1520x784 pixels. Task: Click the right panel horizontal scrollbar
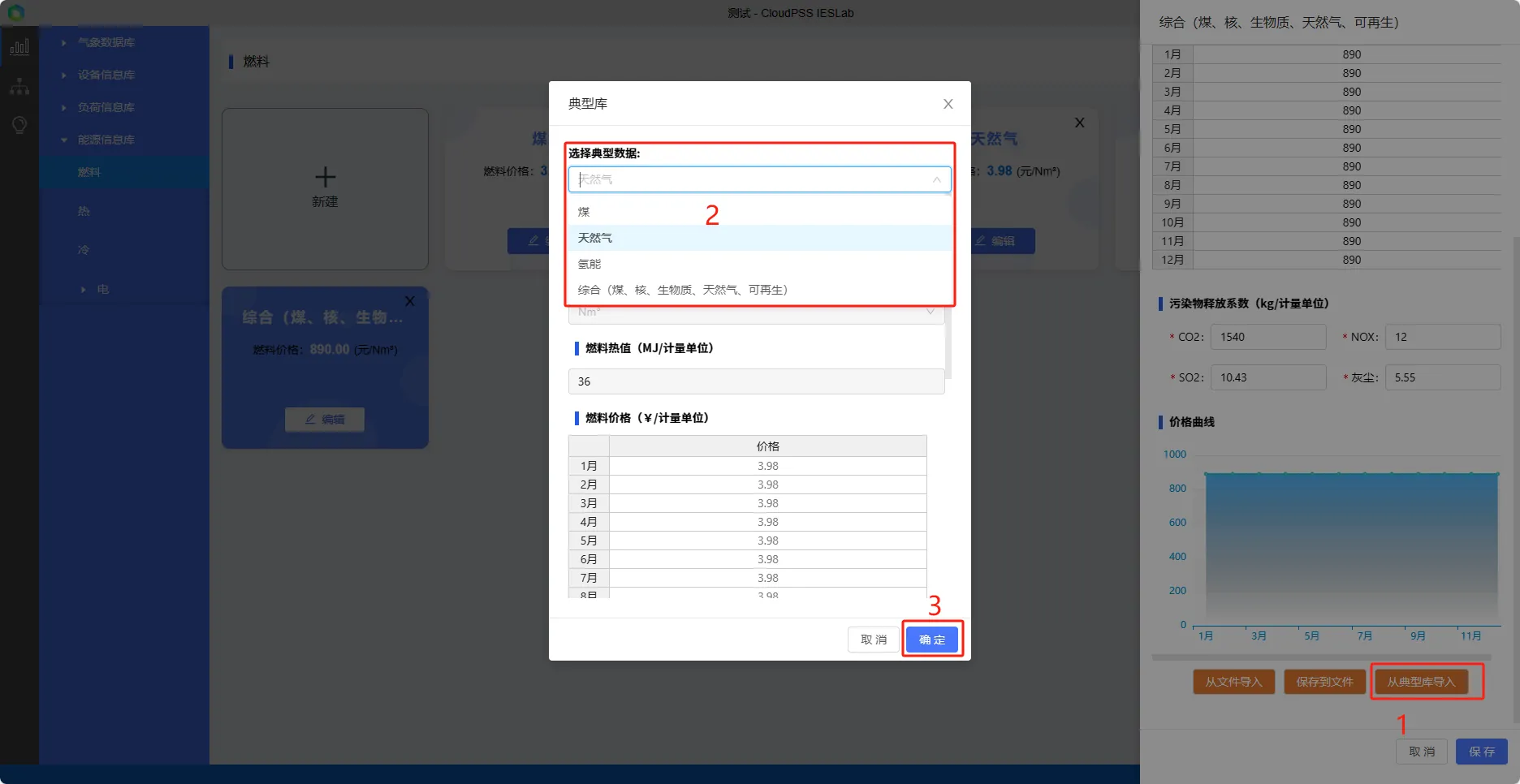tap(1321, 657)
